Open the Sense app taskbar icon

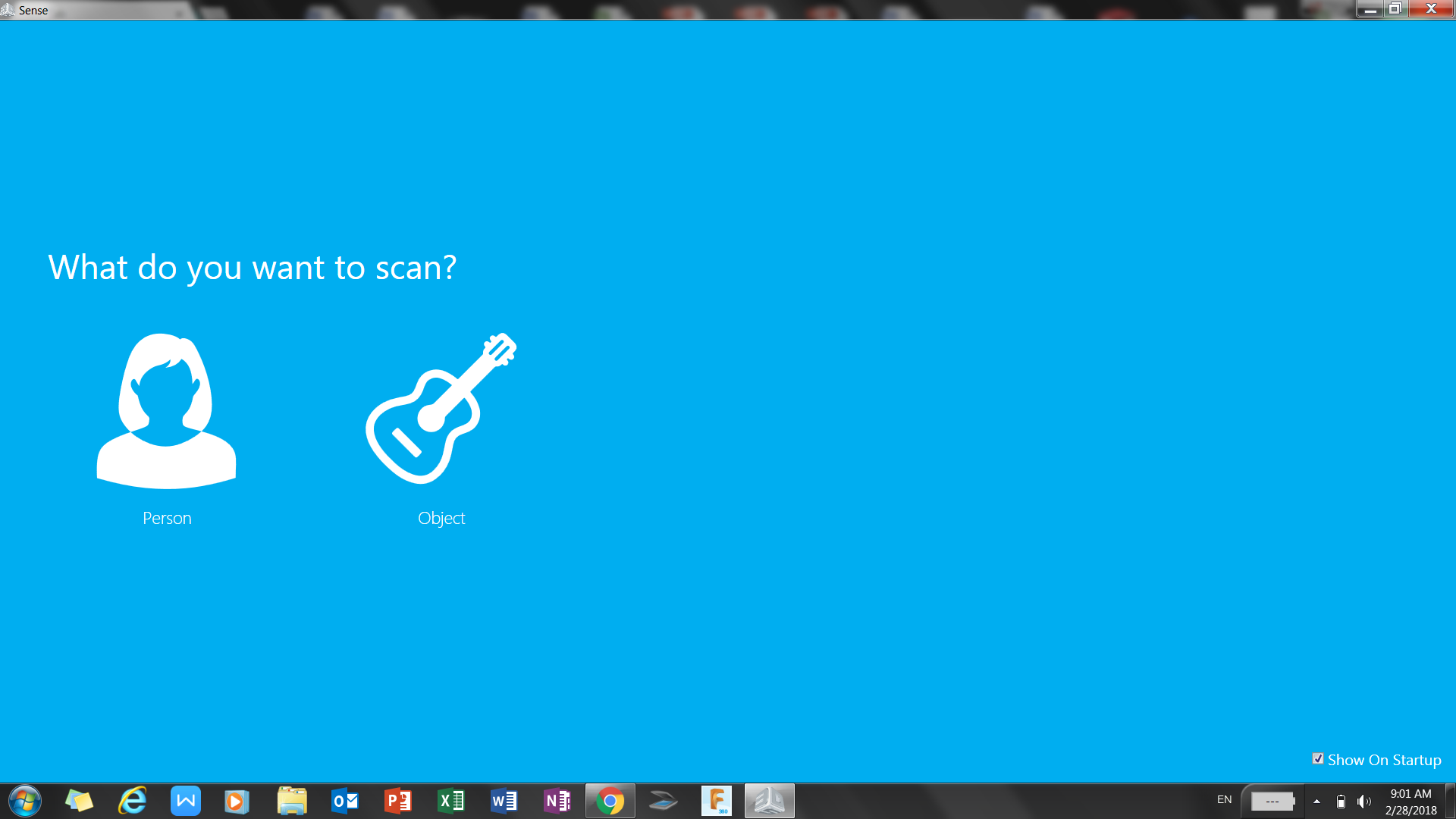click(769, 801)
